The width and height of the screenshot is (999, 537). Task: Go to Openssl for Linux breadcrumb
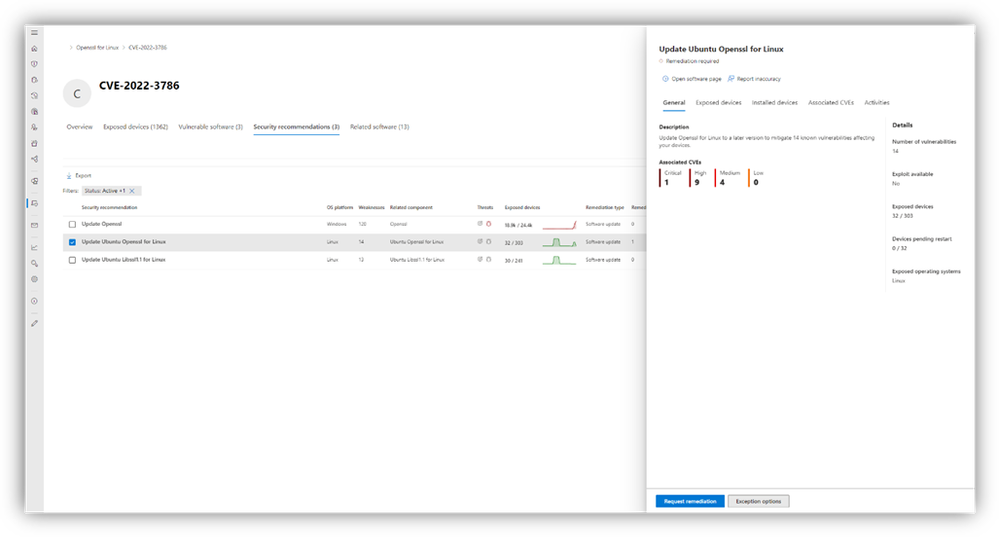(97, 48)
